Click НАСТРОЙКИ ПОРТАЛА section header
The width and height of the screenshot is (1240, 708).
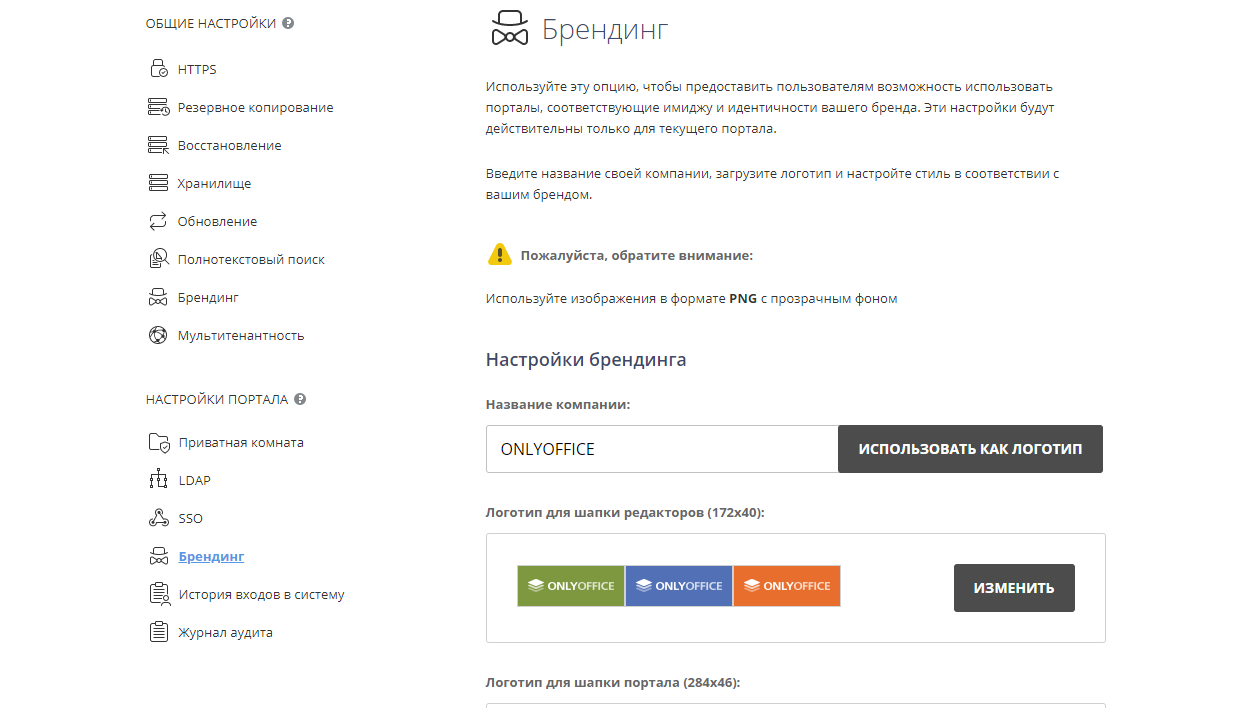tap(217, 399)
